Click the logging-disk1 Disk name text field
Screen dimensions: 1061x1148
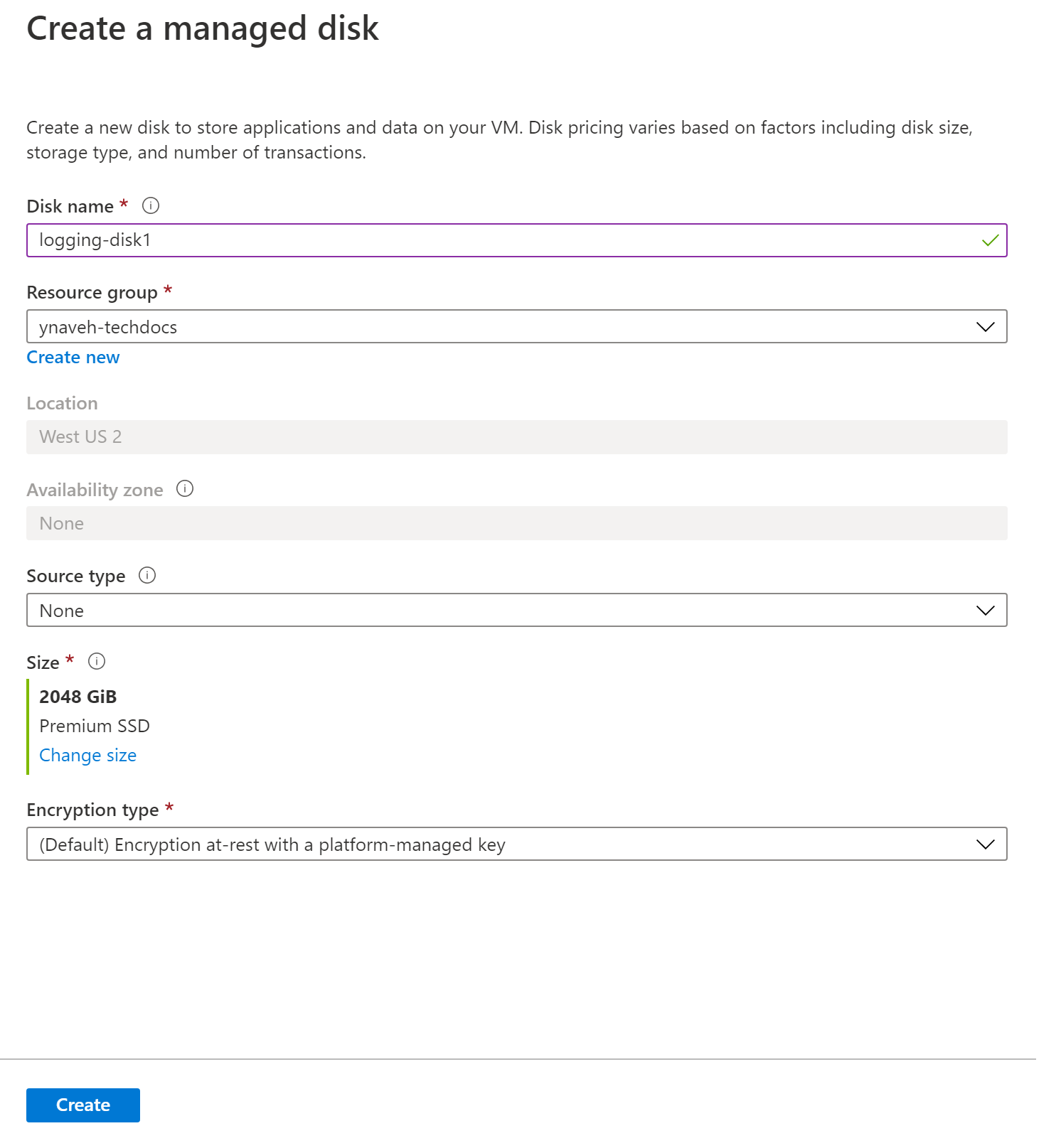498,240
